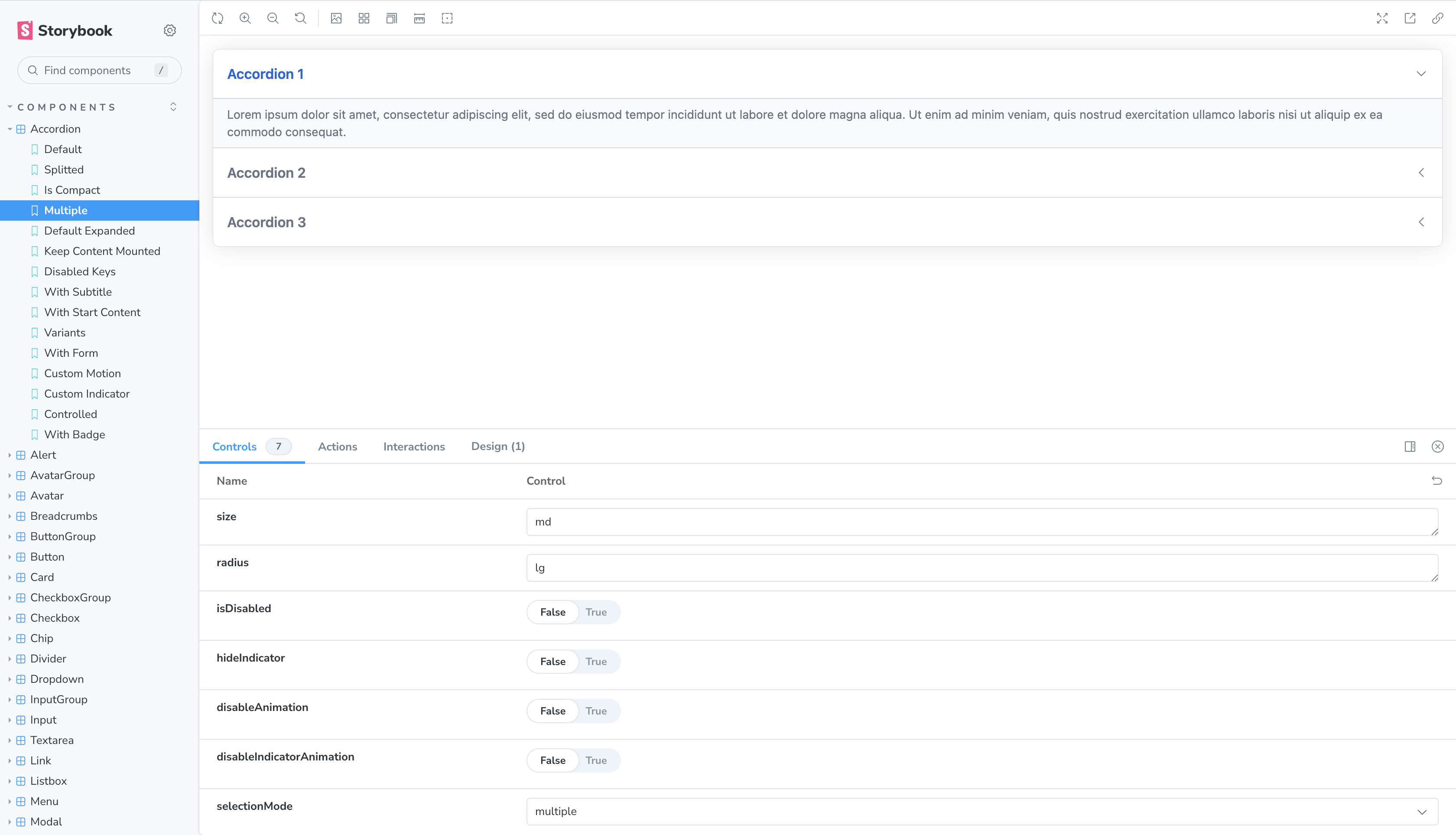Reset the canvas zoom level

300,18
